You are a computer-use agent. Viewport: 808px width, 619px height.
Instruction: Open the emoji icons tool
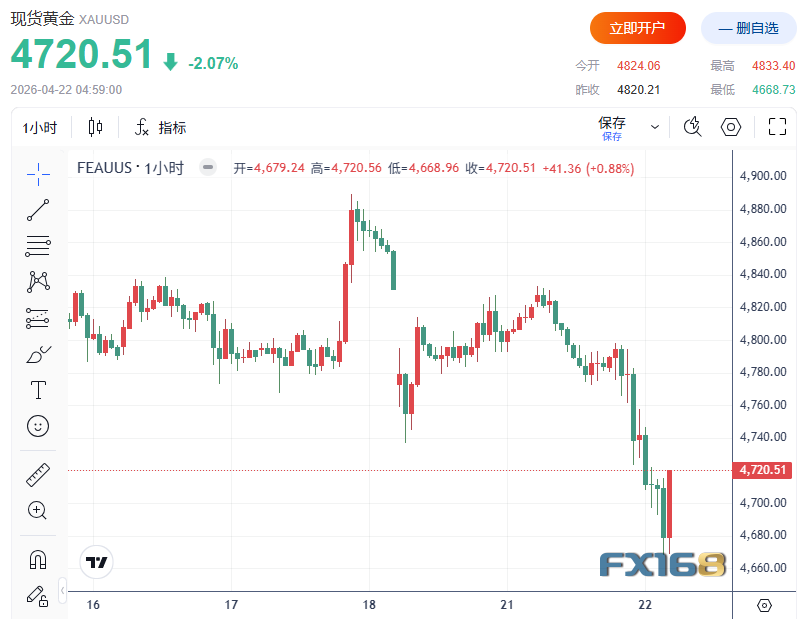coord(38,426)
